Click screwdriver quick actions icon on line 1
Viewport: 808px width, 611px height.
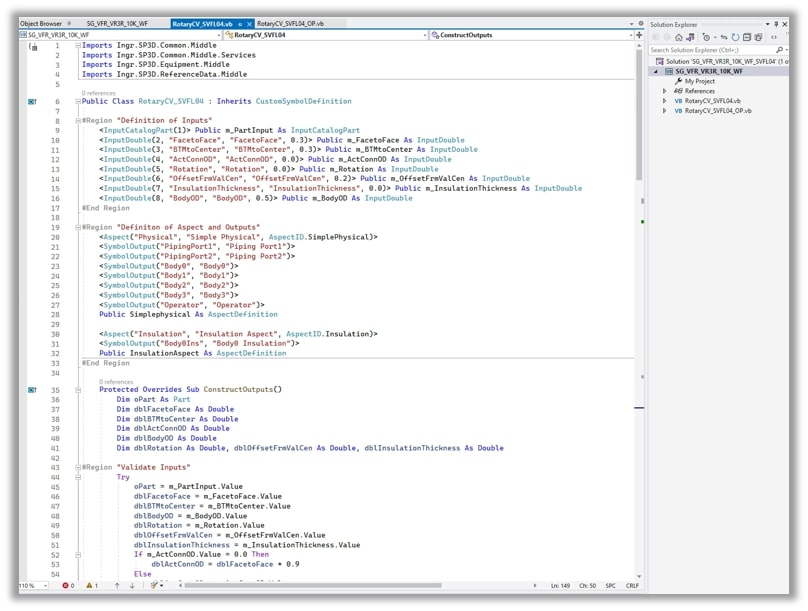click(33, 47)
